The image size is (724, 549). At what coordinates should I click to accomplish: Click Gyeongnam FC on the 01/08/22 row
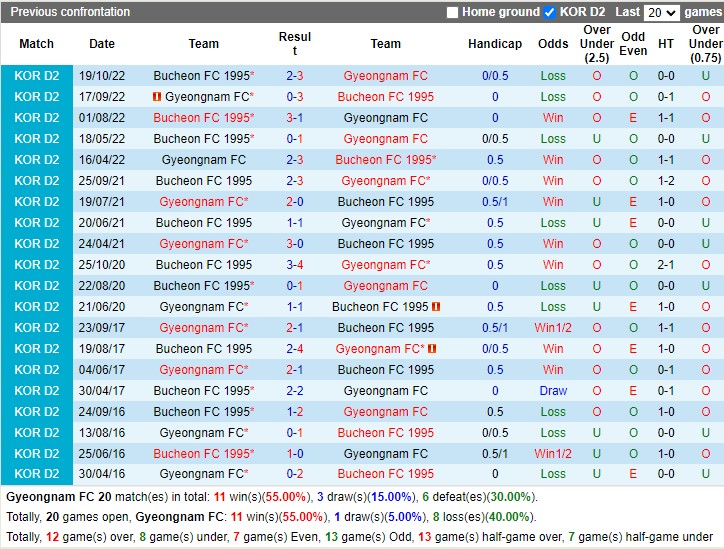point(386,118)
